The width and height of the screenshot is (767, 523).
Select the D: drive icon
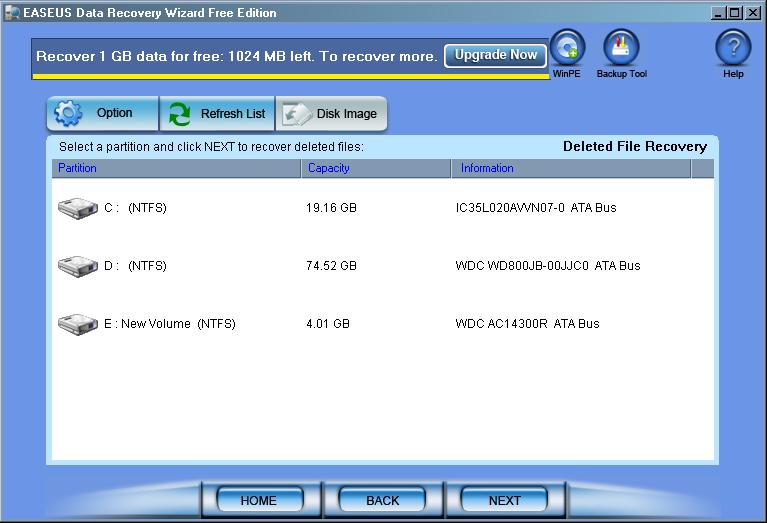click(78, 266)
